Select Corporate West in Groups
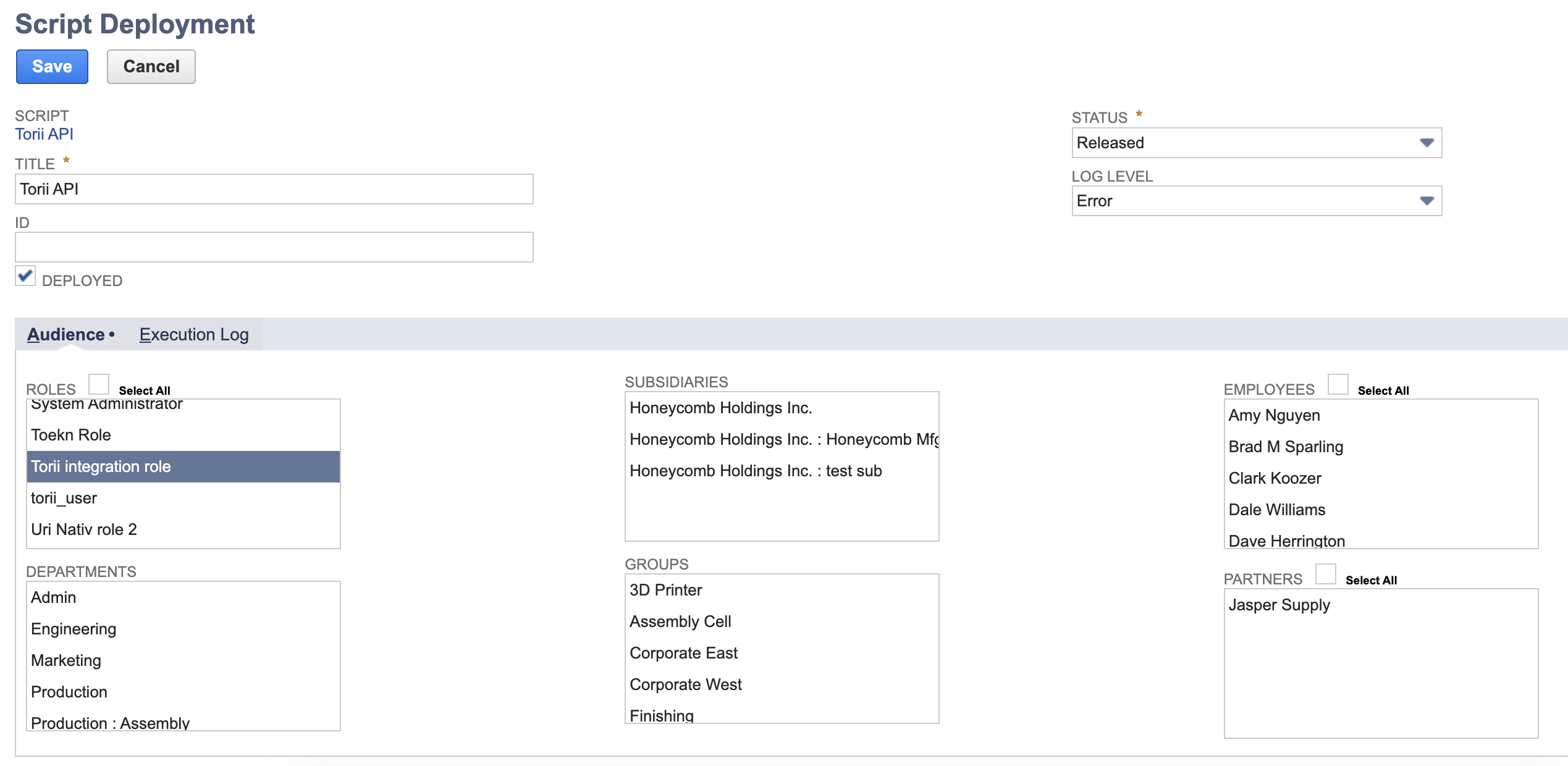The width and height of the screenshot is (1568, 766). pyautogui.click(x=782, y=684)
